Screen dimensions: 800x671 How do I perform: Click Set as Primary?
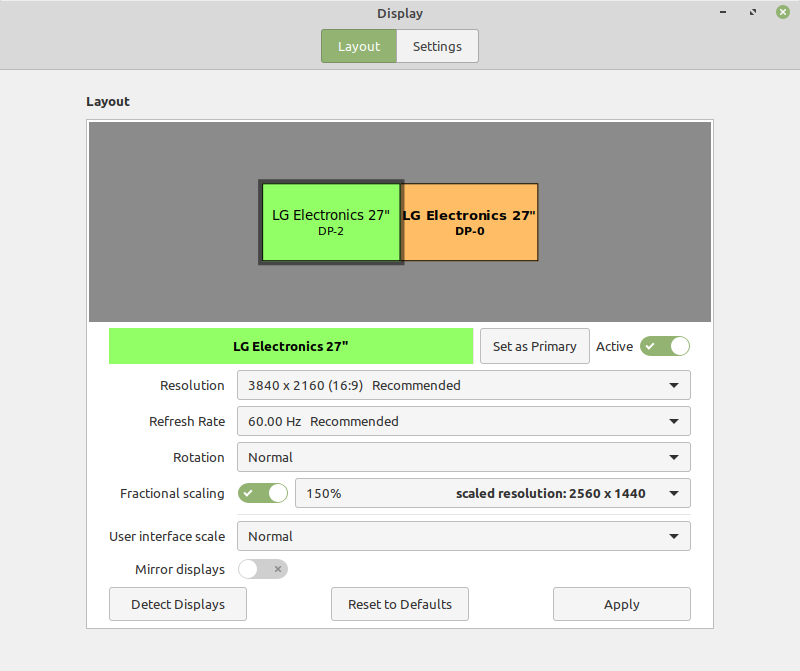point(534,345)
